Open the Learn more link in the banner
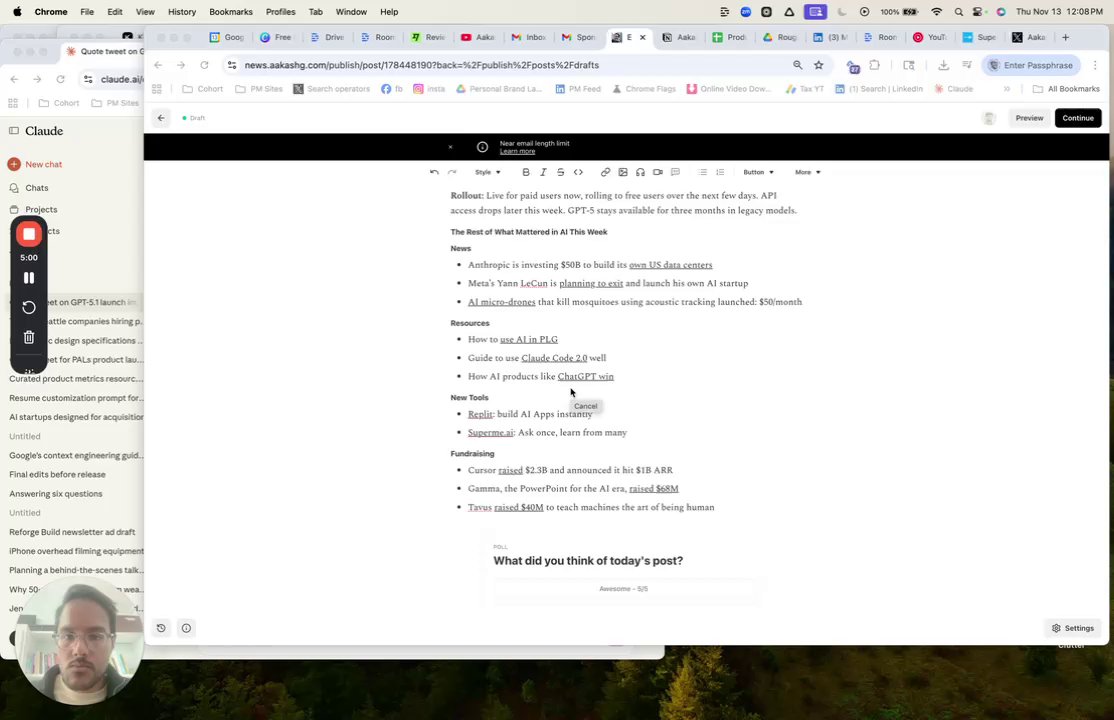Image resolution: width=1114 pixels, height=720 pixels. 517,151
